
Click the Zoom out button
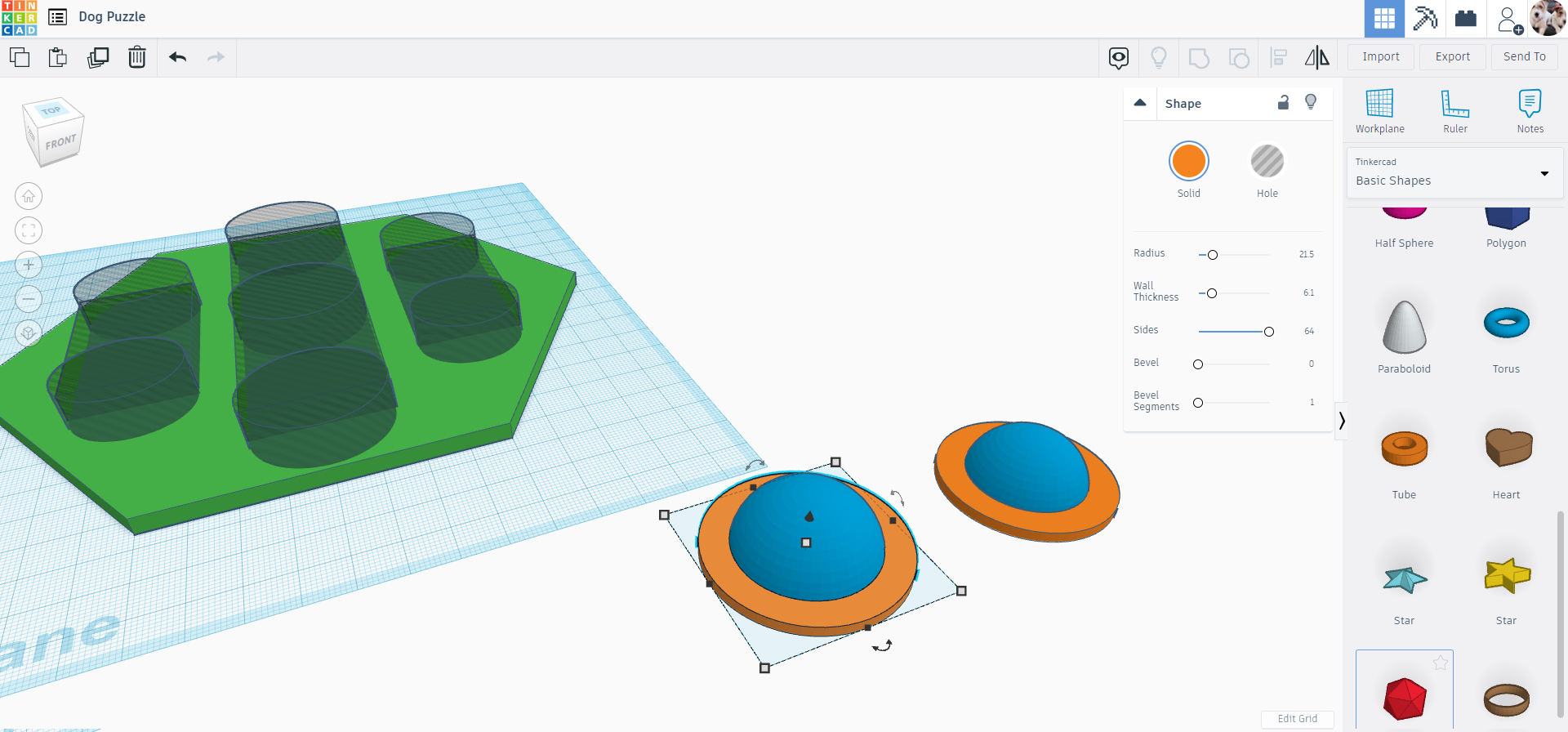[29, 299]
